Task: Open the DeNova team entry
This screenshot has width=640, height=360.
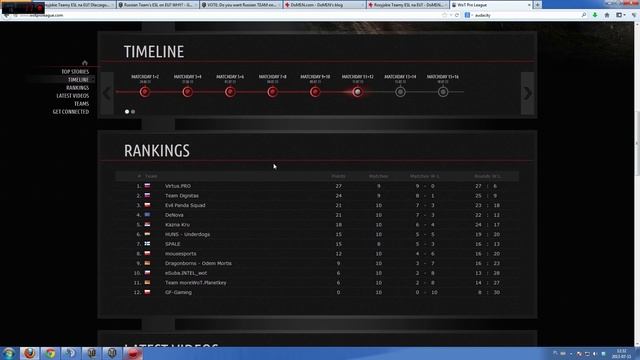Action: click(174, 215)
